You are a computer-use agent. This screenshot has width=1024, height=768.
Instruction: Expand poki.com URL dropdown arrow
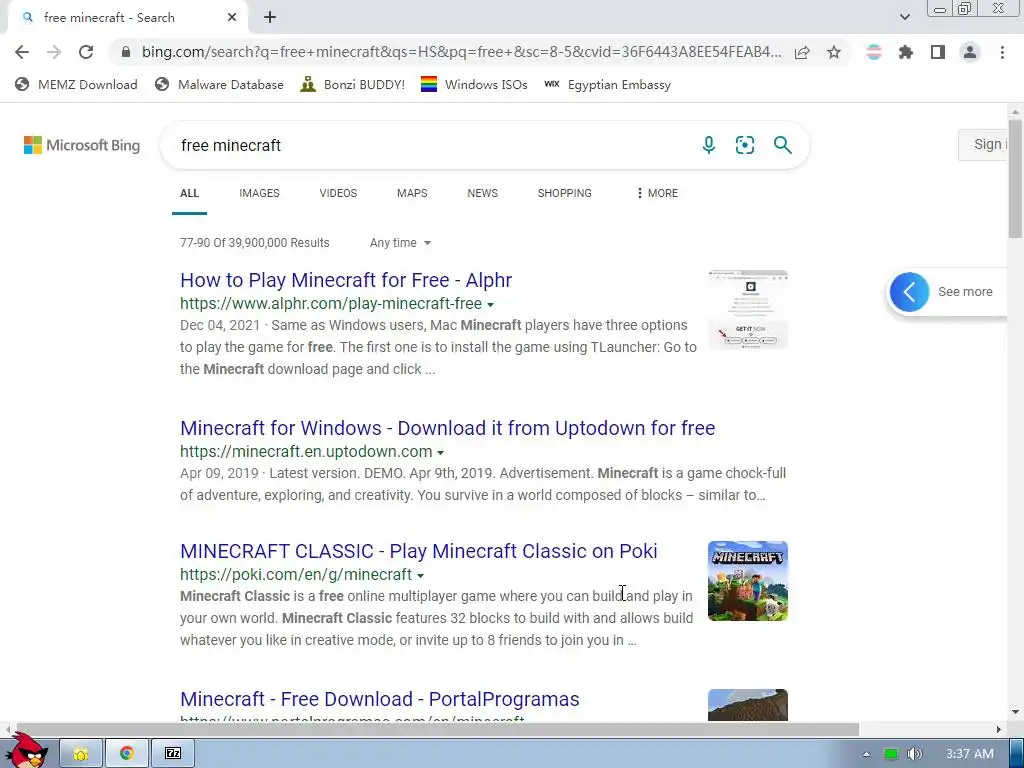(x=421, y=575)
